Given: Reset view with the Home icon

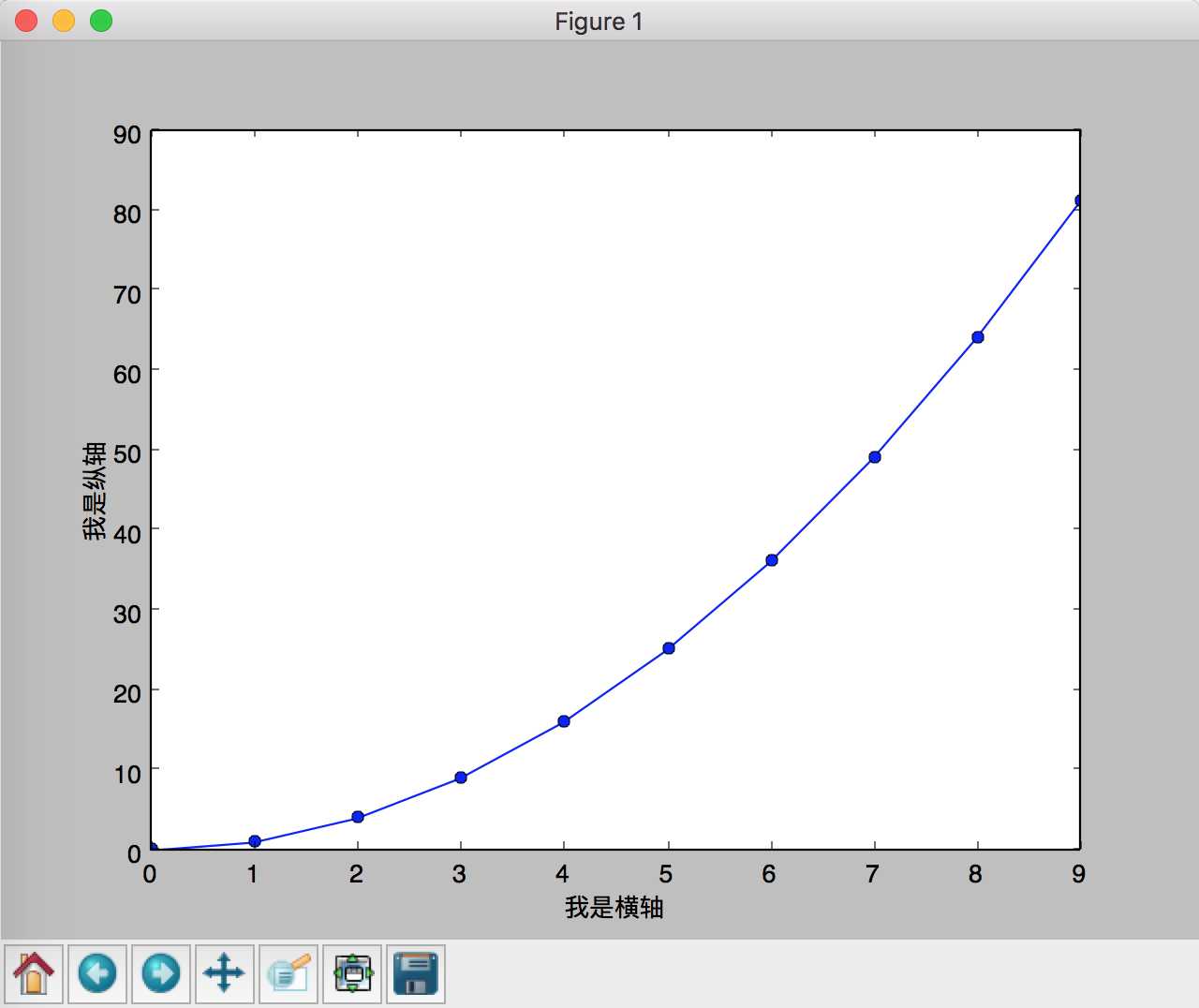Looking at the screenshot, I should [34, 973].
